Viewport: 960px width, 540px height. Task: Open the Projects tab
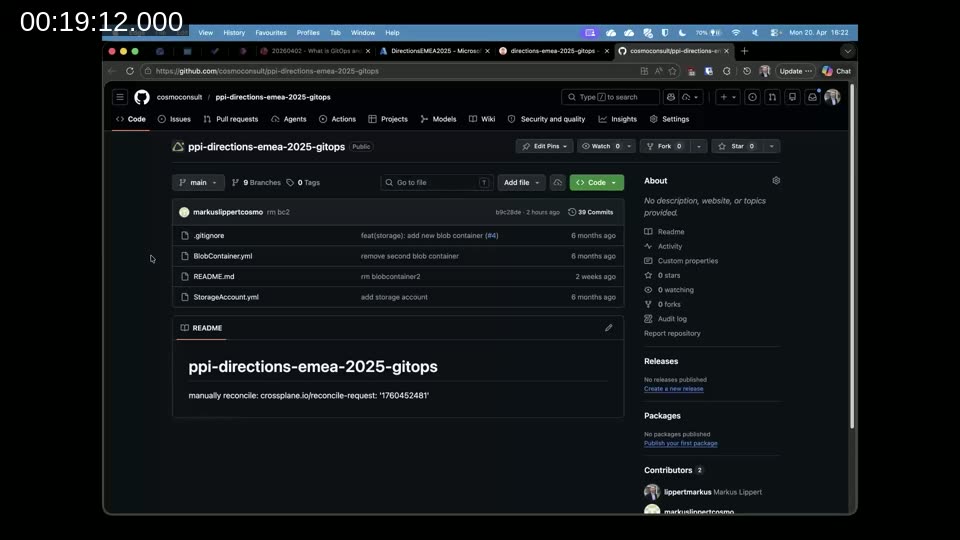click(x=388, y=119)
